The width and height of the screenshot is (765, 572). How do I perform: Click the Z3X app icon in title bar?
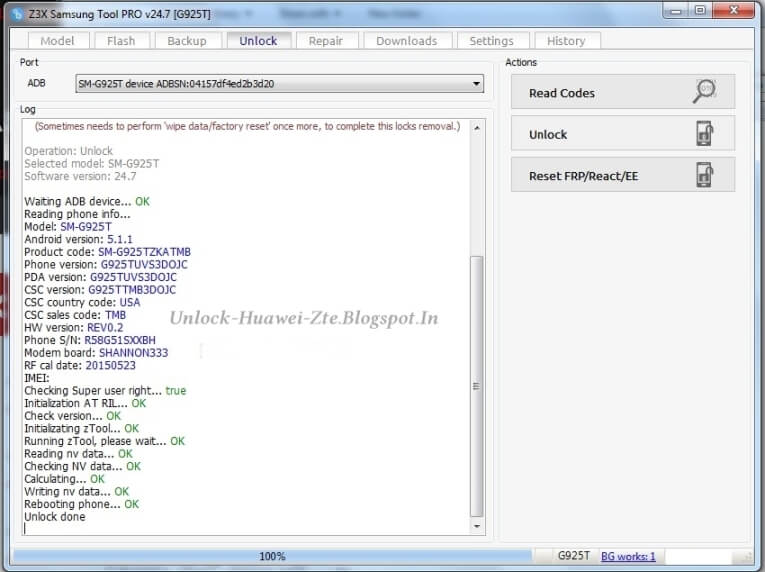coord(17,14)
